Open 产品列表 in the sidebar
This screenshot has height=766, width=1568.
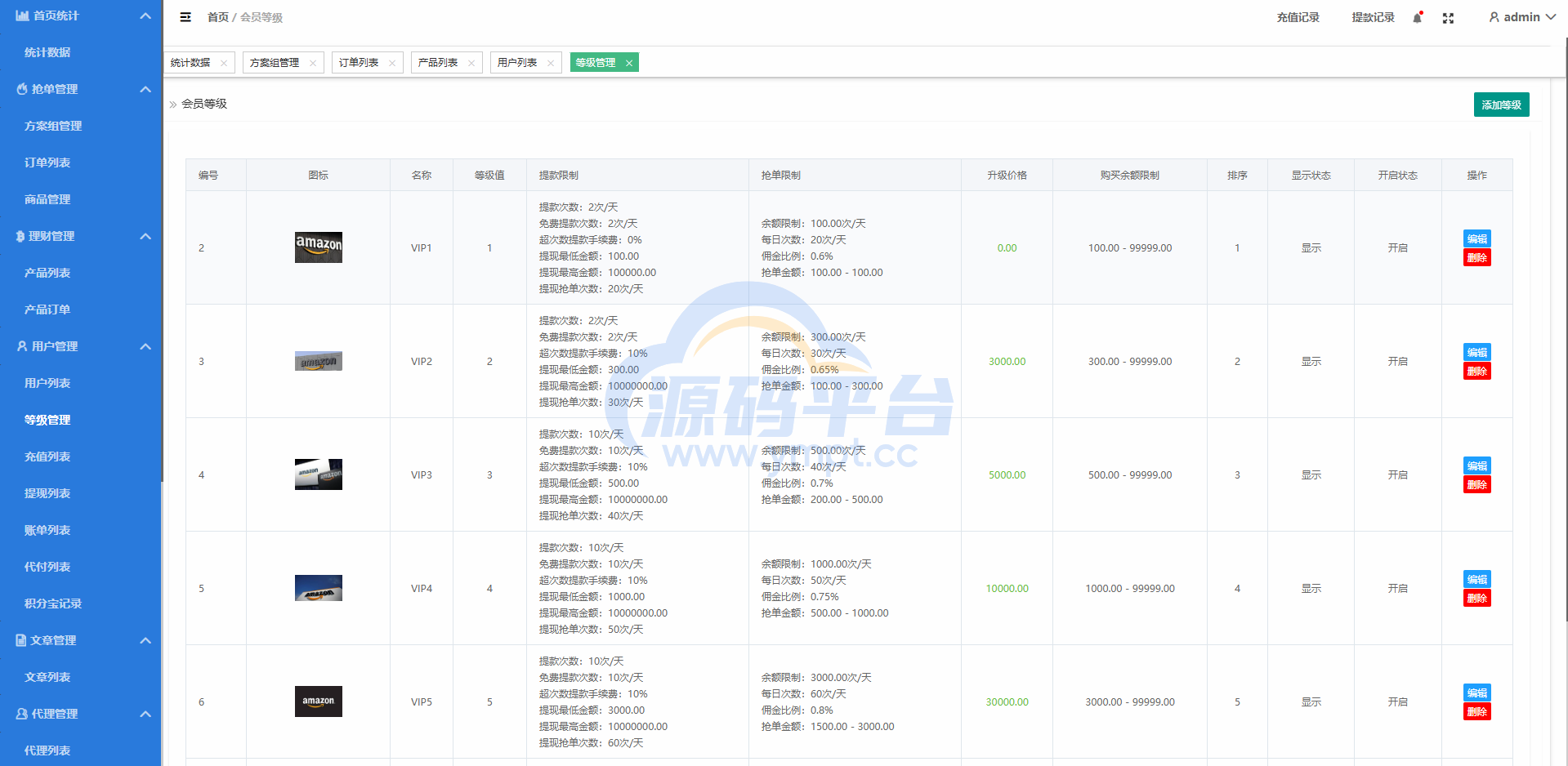pos(47,273)
